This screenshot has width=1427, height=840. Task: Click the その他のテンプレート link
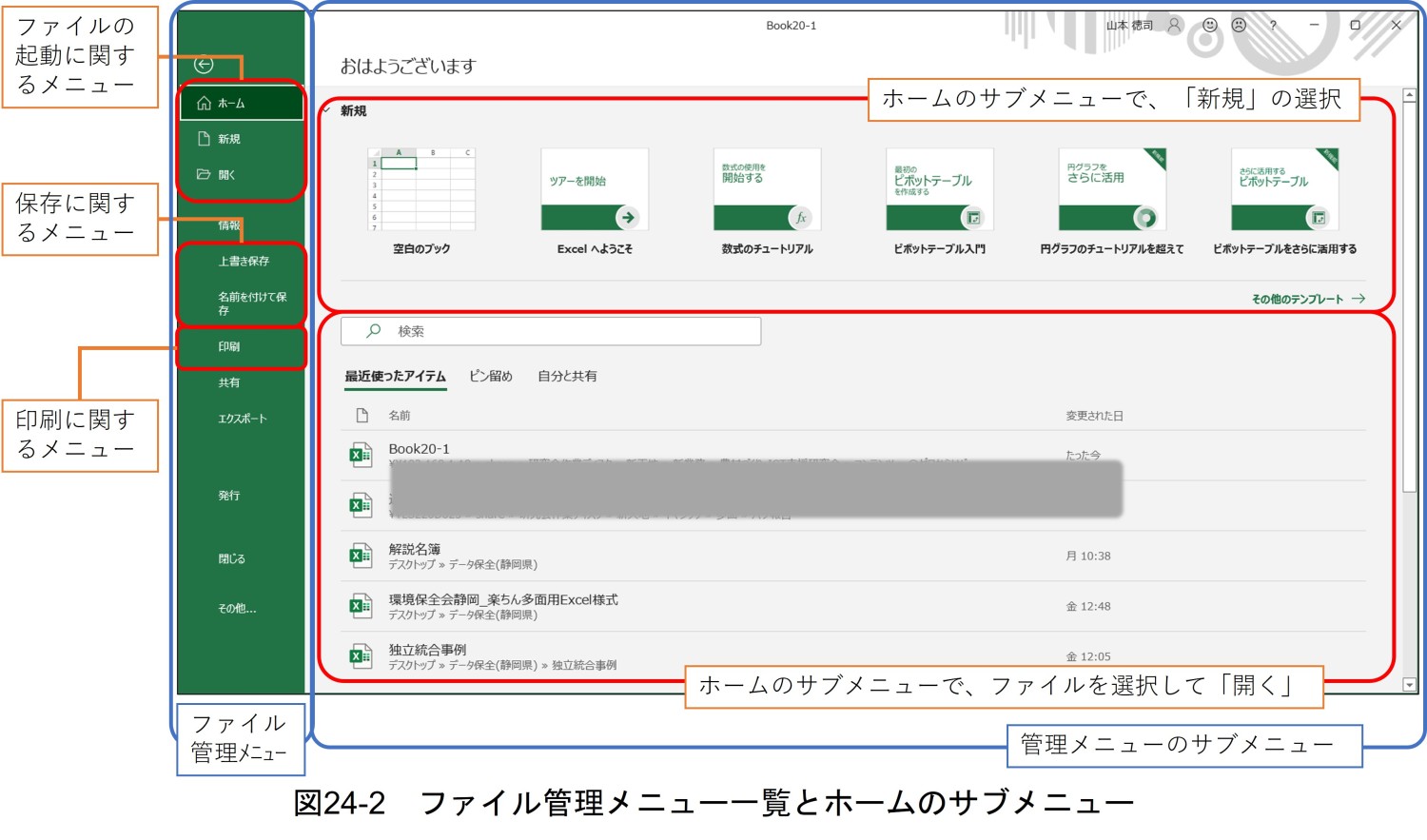pyautogui.click(x=1308, y=299)
